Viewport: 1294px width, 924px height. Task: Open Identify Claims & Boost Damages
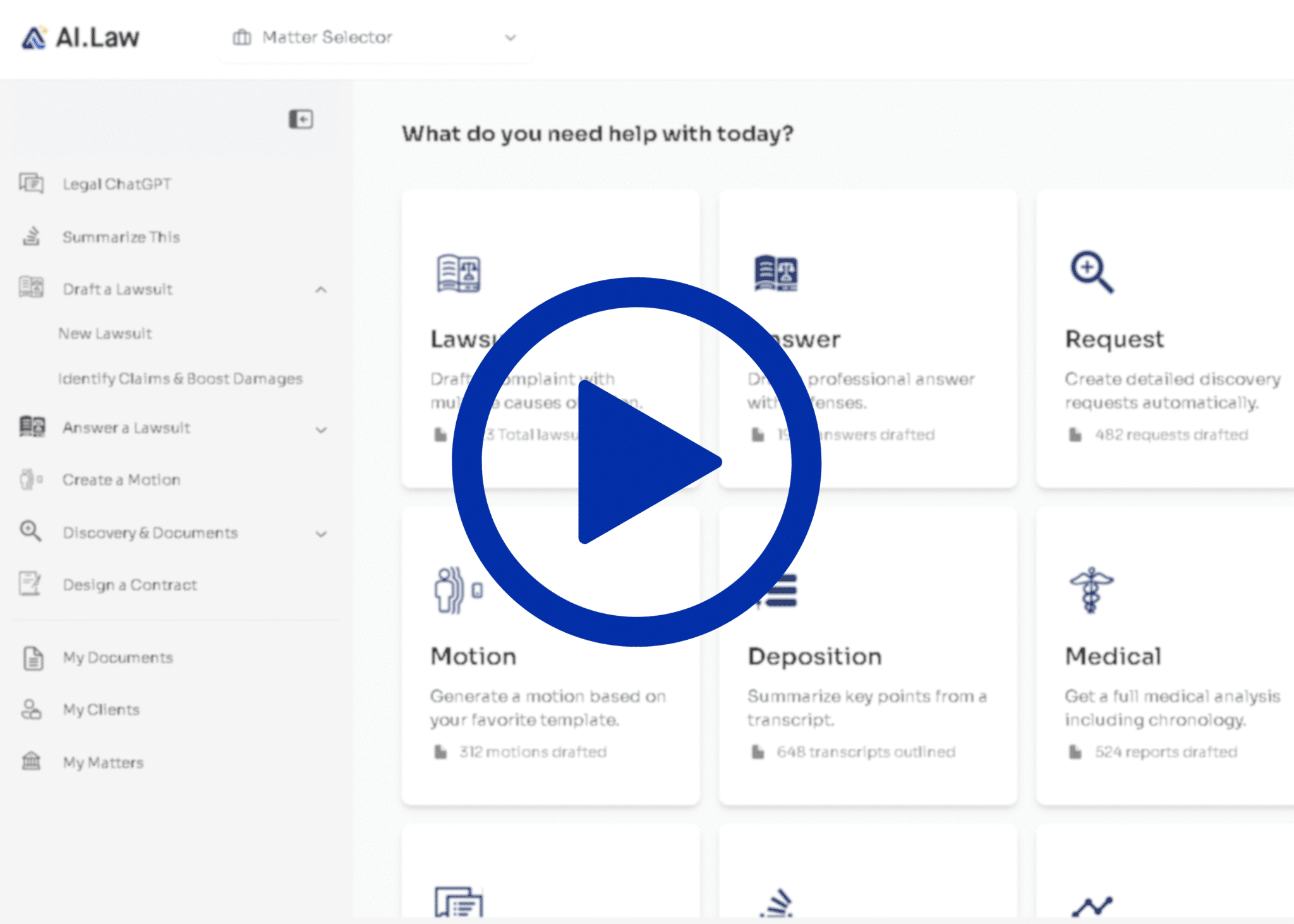179,378
